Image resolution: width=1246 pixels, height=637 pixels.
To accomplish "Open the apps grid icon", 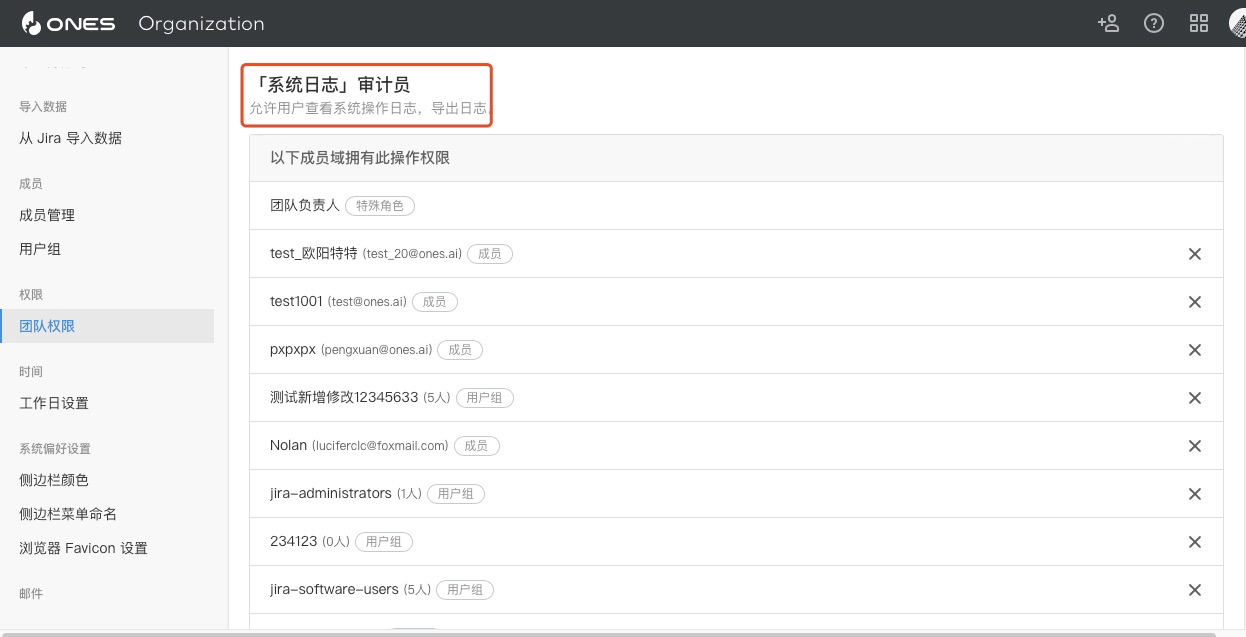I will [1199, 23].
